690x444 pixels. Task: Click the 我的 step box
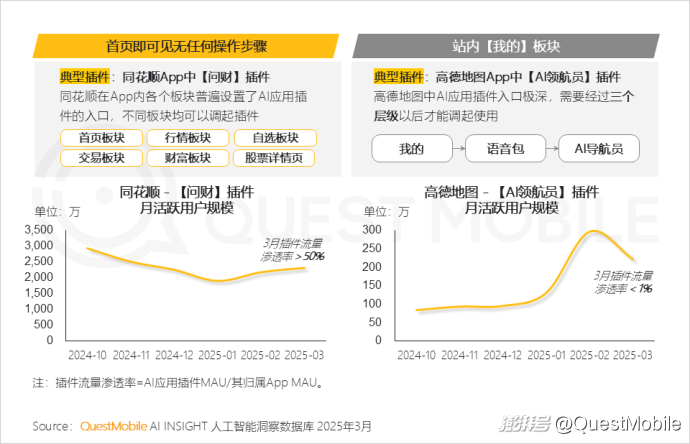[411, 149]
